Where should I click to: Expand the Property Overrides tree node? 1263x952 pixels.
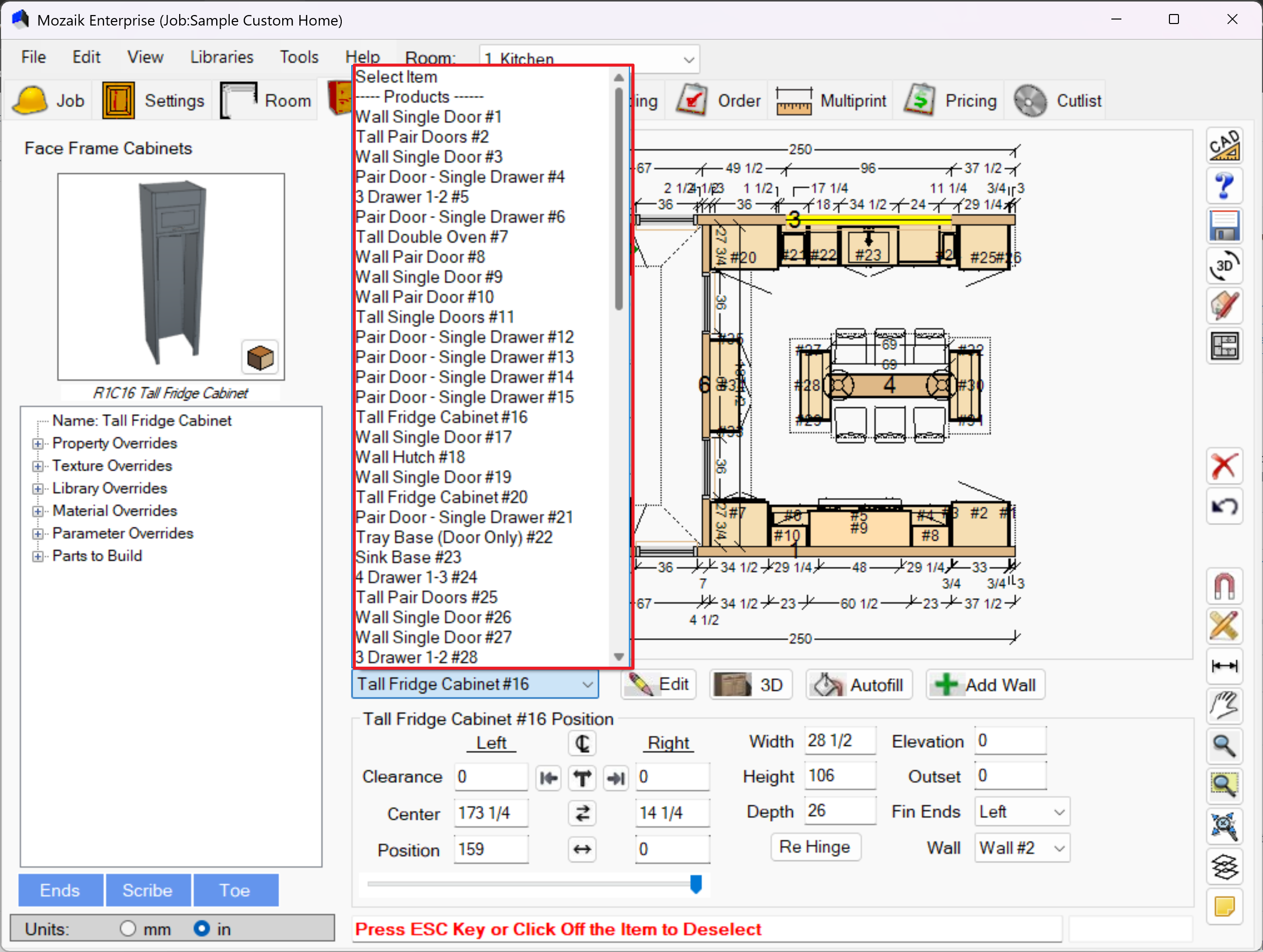pyautogui.click(x=38, y=444)
